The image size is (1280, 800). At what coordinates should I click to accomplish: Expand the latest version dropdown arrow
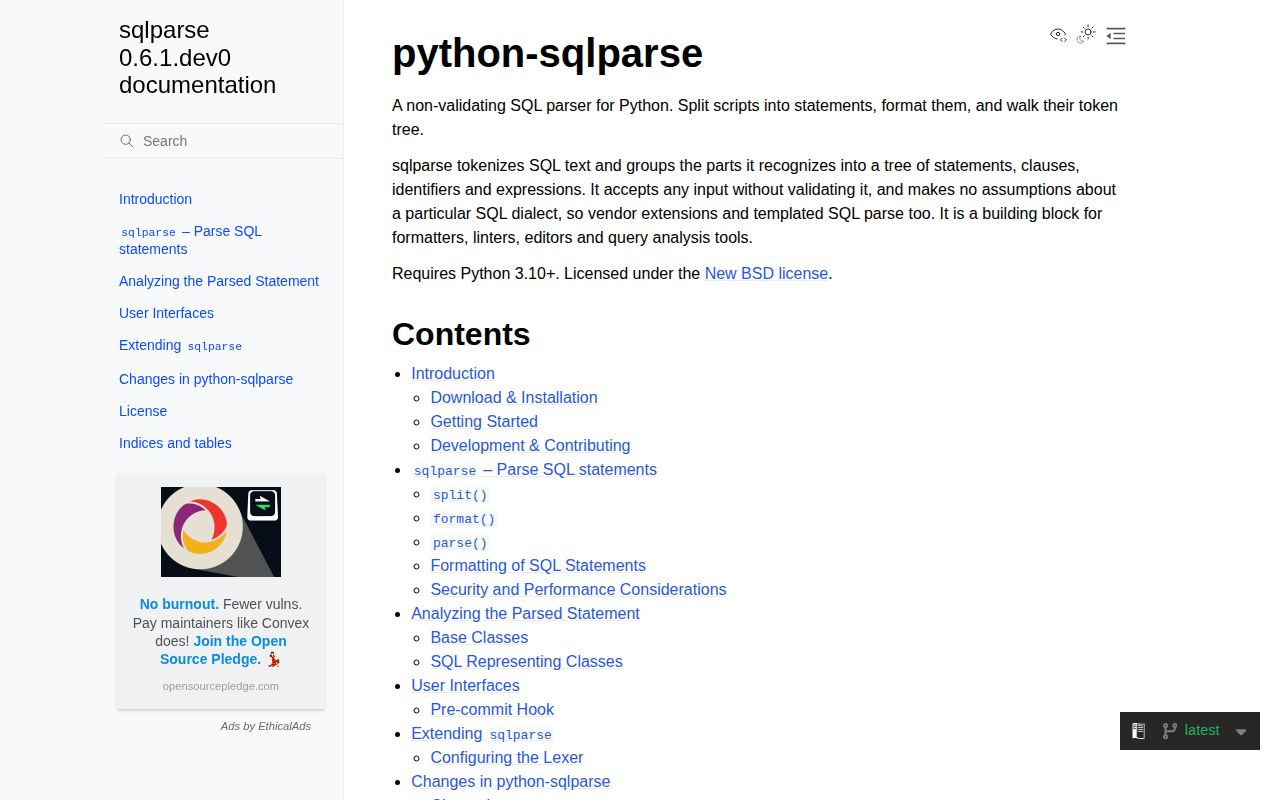tap(1241, 732)
